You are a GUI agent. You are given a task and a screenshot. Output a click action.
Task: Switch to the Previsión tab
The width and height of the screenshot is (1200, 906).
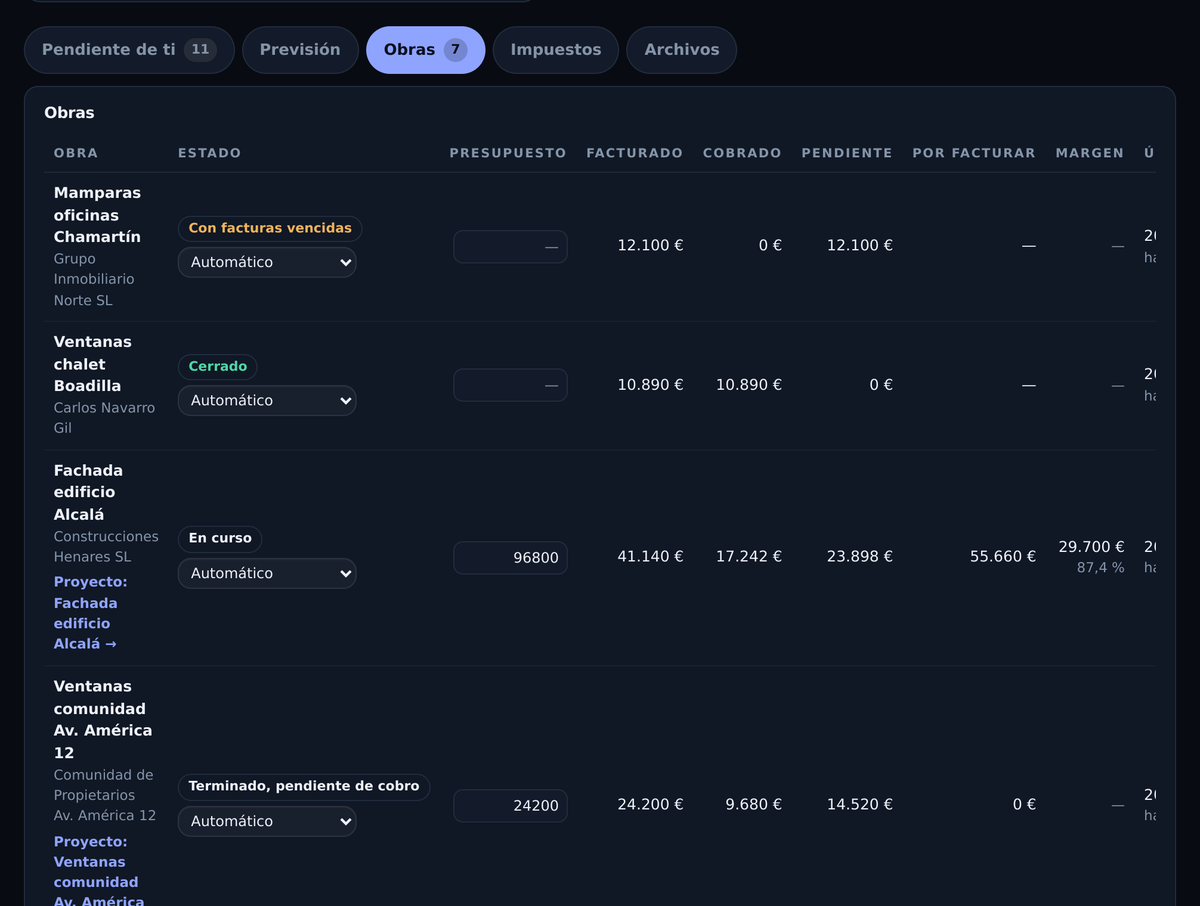[300, 50]
